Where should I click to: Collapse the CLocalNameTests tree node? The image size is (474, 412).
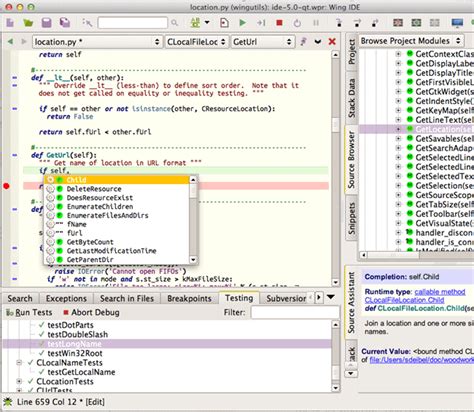(19, 363)
